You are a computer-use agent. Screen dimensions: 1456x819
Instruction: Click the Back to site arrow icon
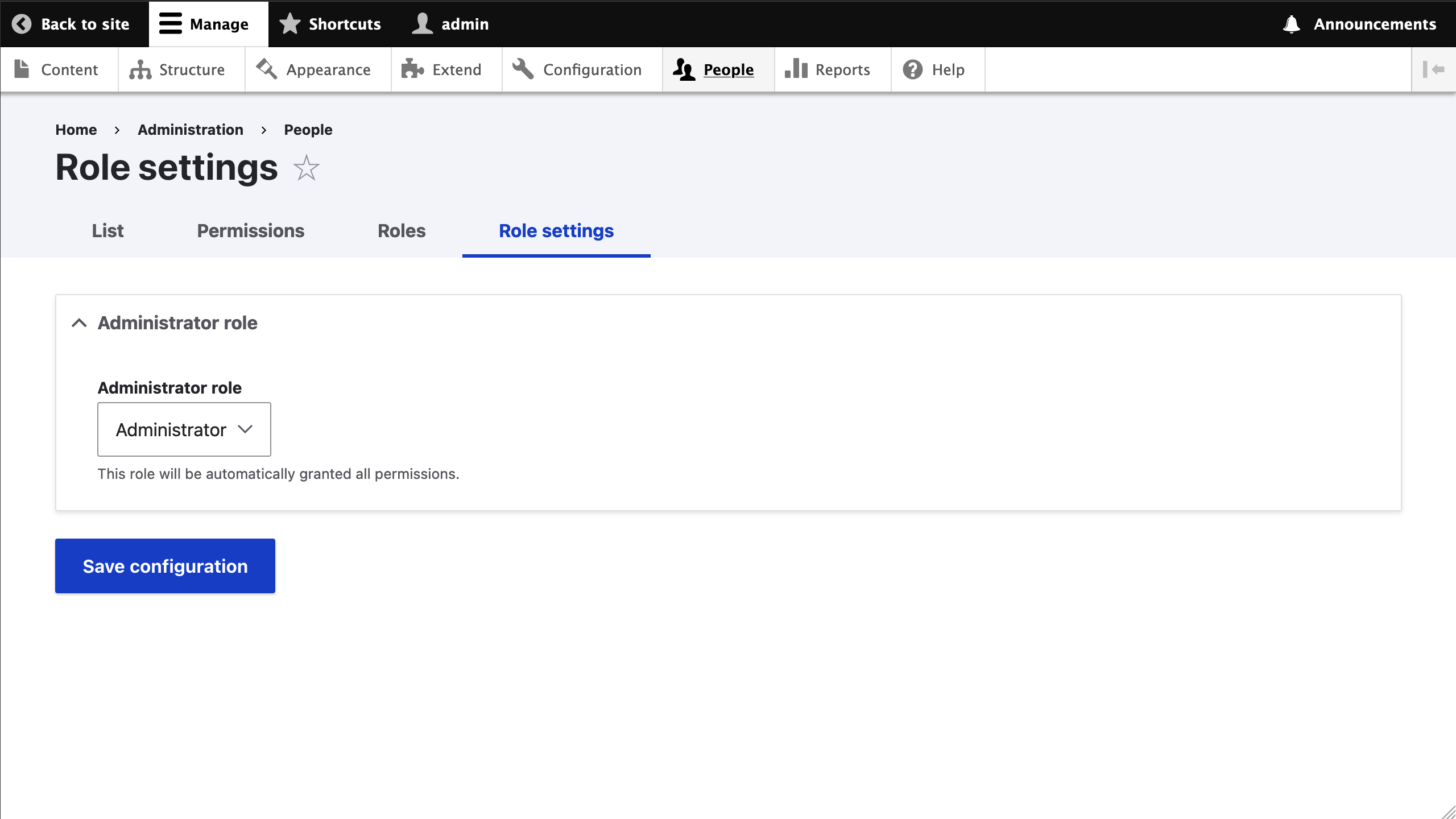coord(22,24)
